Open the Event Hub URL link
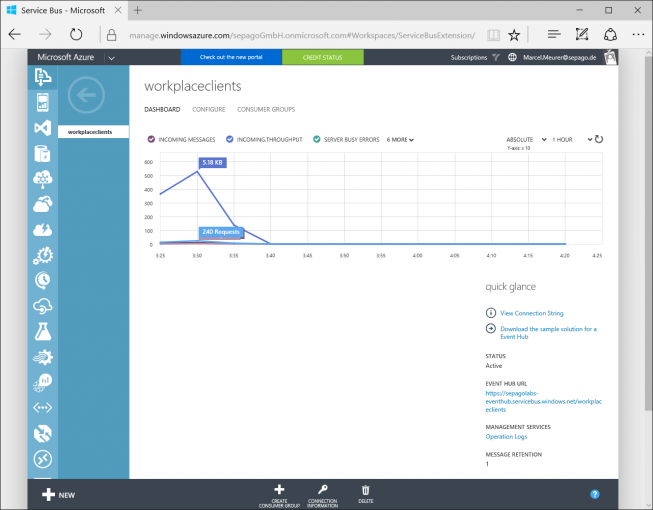653x510 pixels. coord(543,401)
